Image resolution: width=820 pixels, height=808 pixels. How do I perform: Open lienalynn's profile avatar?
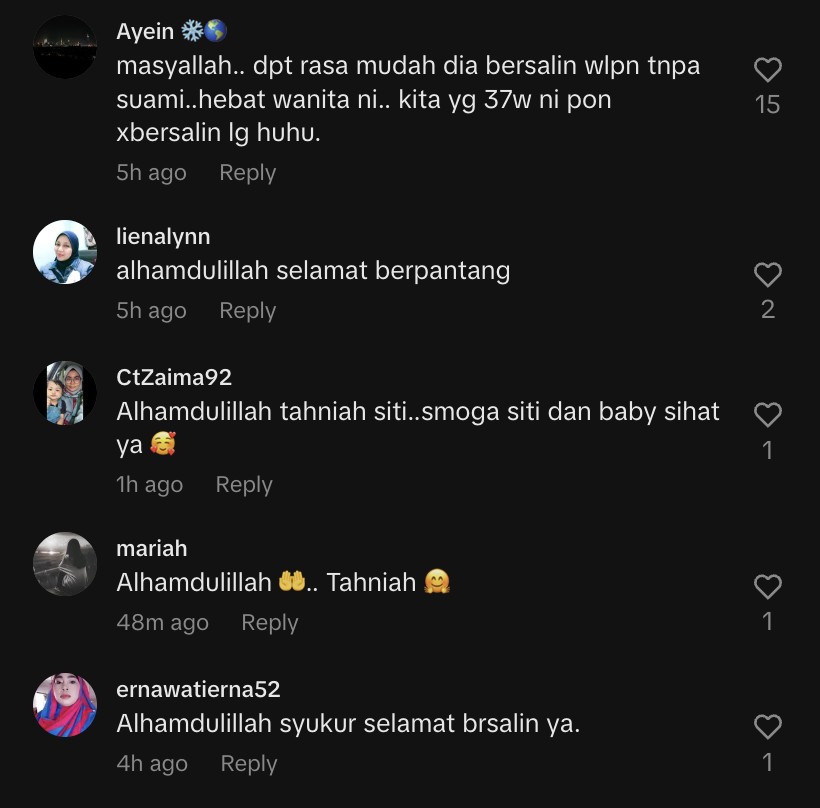tap(65, 252)
